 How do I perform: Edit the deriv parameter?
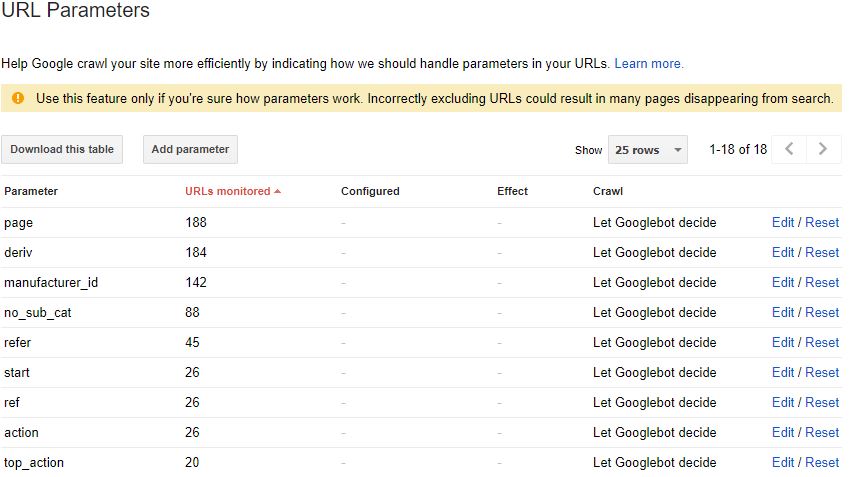click(x=783, y=253)
